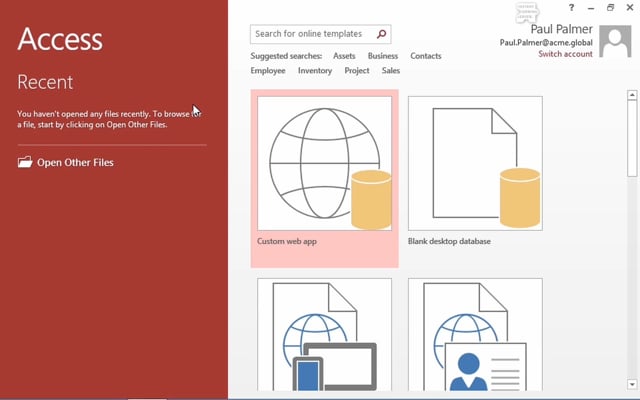Viewport: 640px width, 400px height.
Task: Search suggested category Business
Action: tap(382, 56)
